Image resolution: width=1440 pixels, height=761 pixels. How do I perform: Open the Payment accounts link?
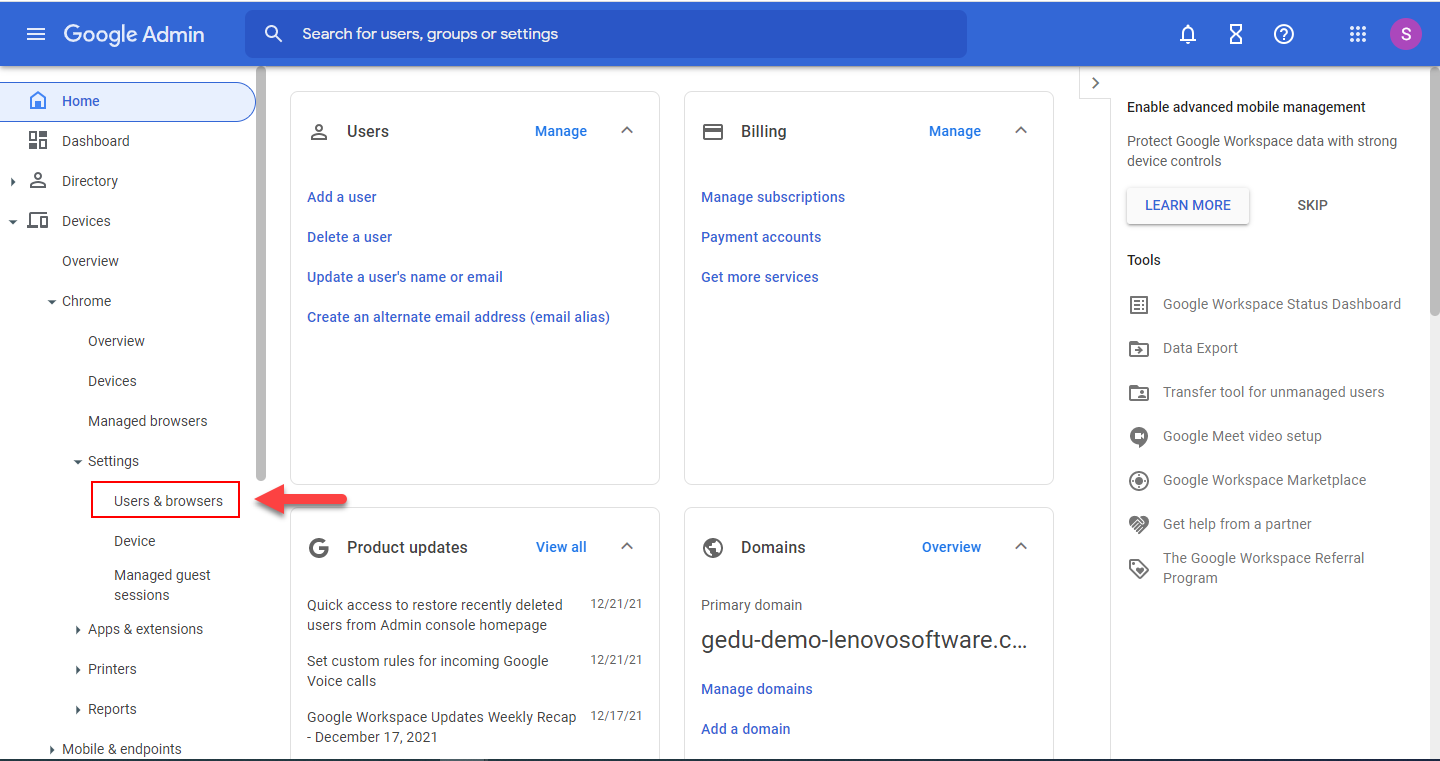coord(761,237)
